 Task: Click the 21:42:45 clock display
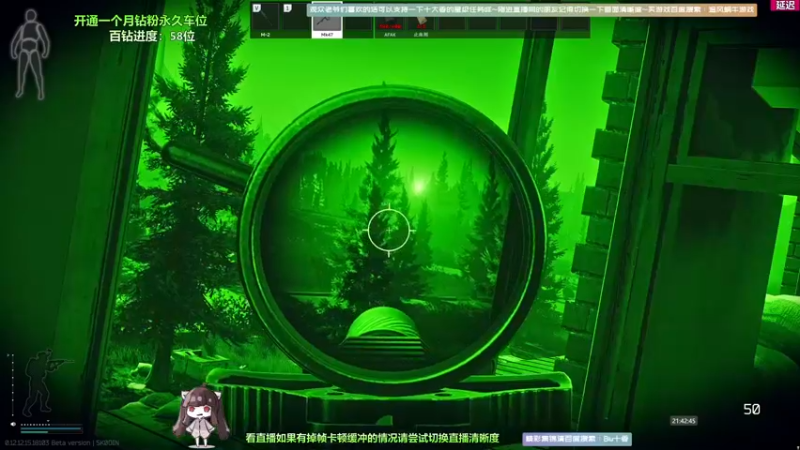click(x=684, y=421)
